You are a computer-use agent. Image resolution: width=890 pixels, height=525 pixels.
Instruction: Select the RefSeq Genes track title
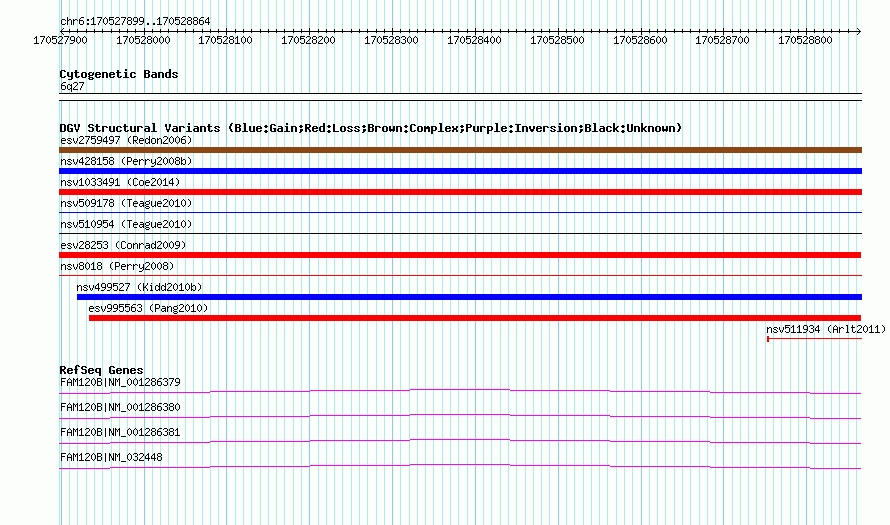[101, 370]
